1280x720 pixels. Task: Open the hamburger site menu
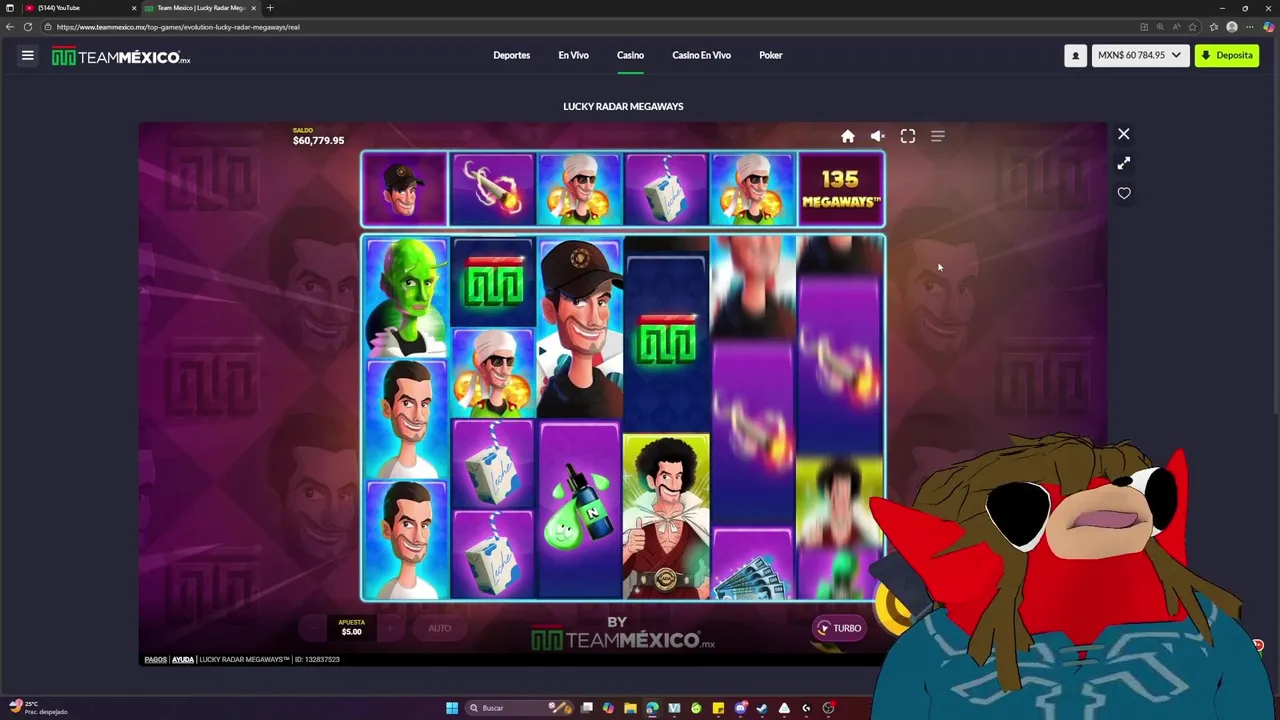click(28, 56)
